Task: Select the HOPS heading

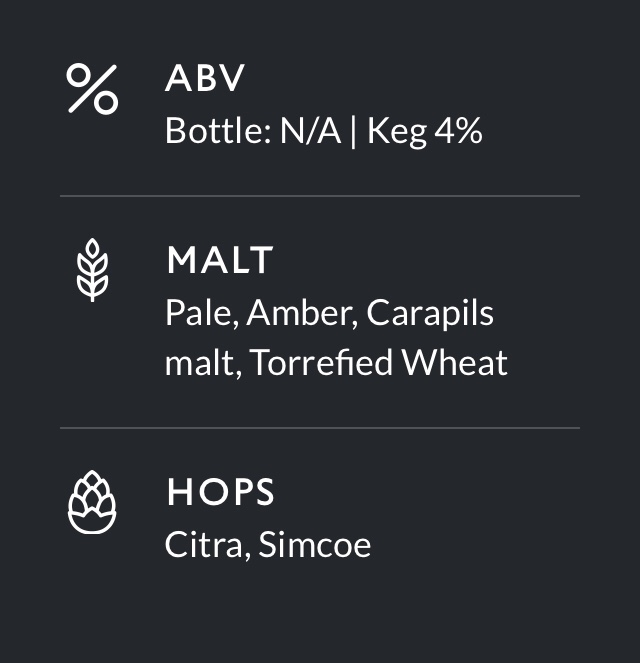Action: (220, 492)
